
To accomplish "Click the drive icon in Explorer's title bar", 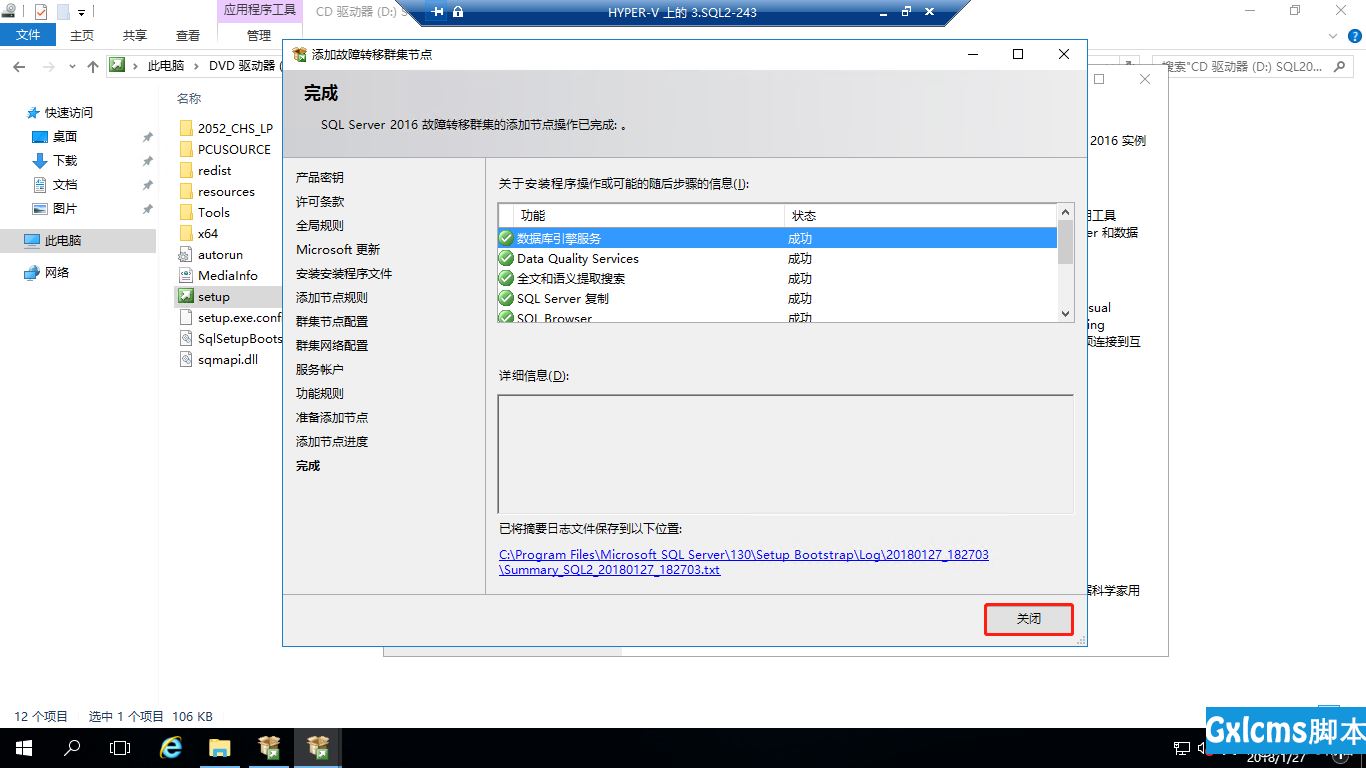I will click(x=8, y=12).
